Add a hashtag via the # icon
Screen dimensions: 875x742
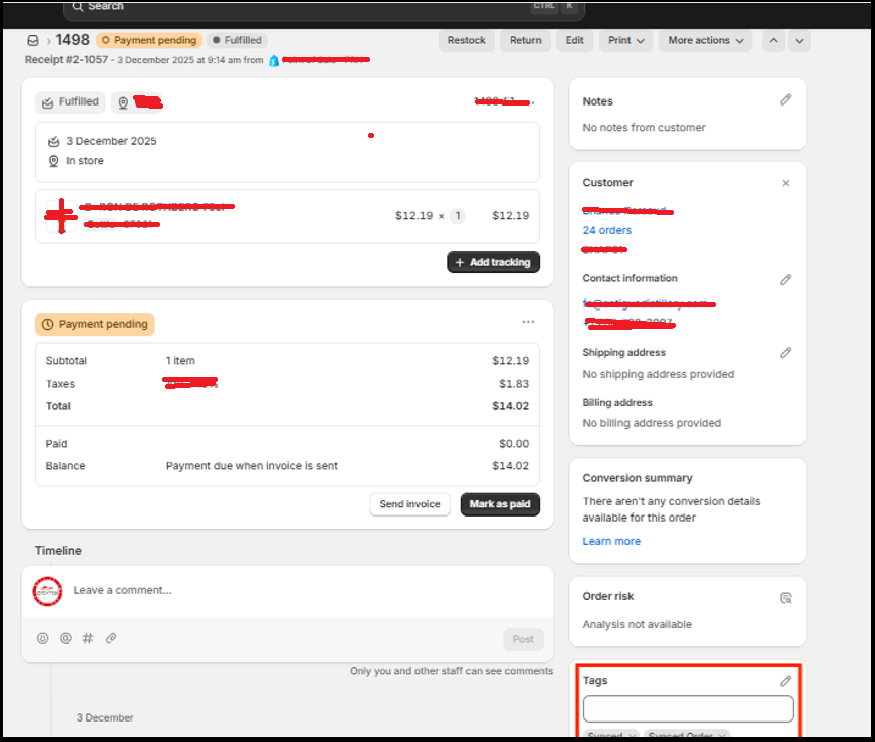87,638
